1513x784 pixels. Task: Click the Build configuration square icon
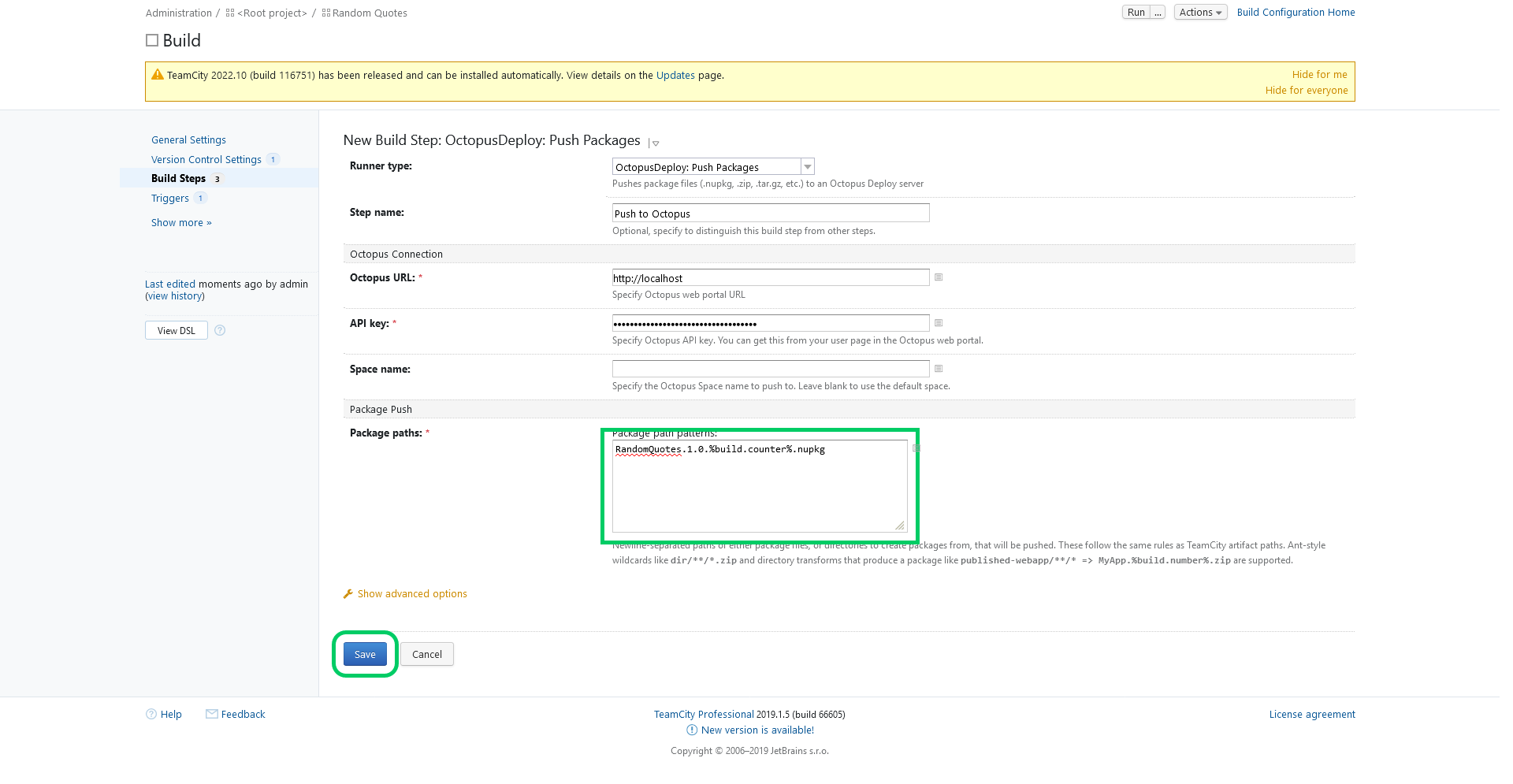pos(152,40)
